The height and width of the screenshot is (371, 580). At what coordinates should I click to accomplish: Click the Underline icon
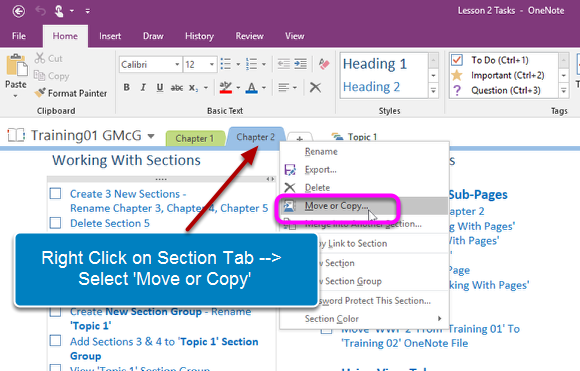159,87
